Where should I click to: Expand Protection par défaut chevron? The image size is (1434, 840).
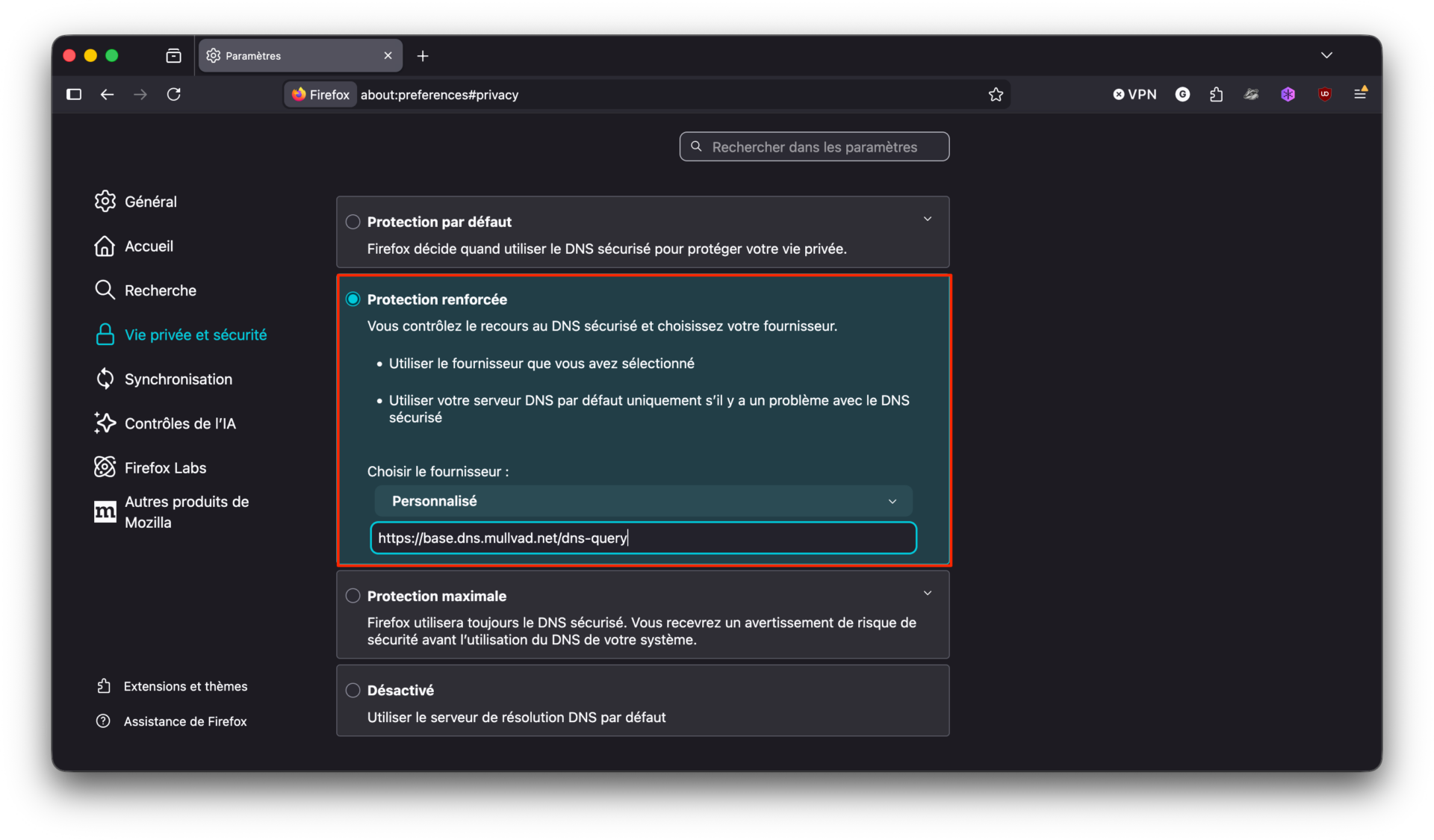[928, 219]
